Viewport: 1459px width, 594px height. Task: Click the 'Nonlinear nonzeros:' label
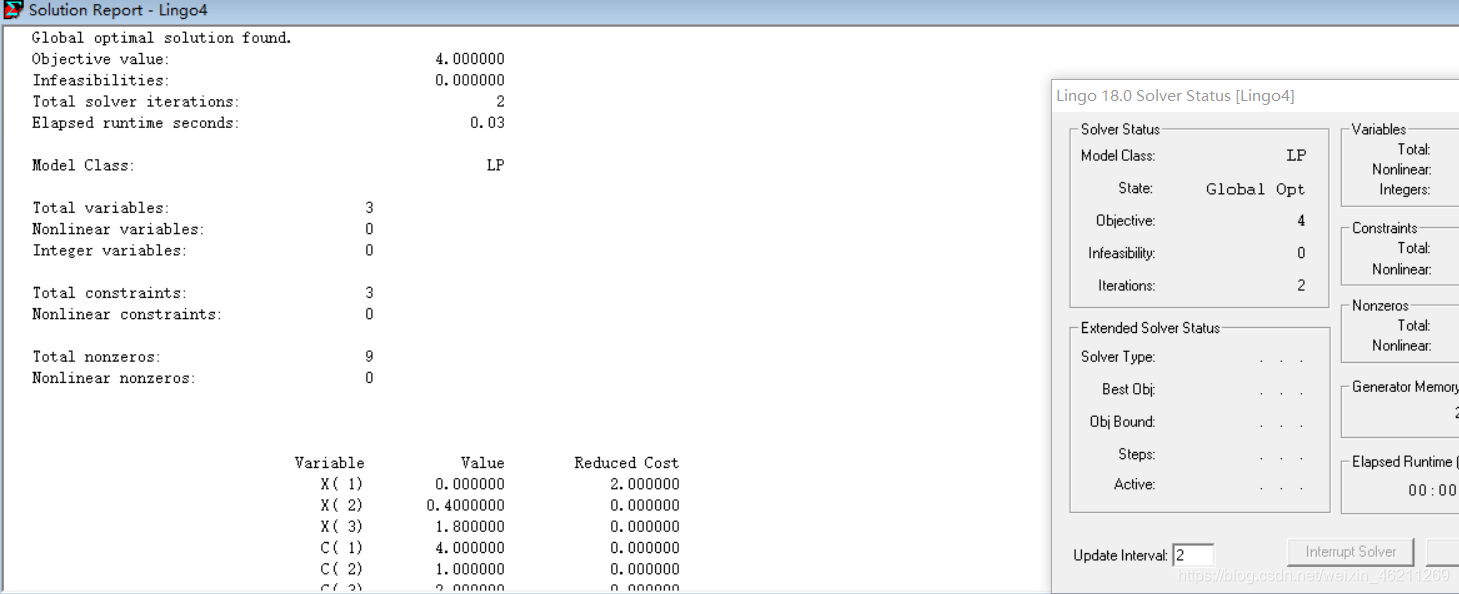(114, 378)
